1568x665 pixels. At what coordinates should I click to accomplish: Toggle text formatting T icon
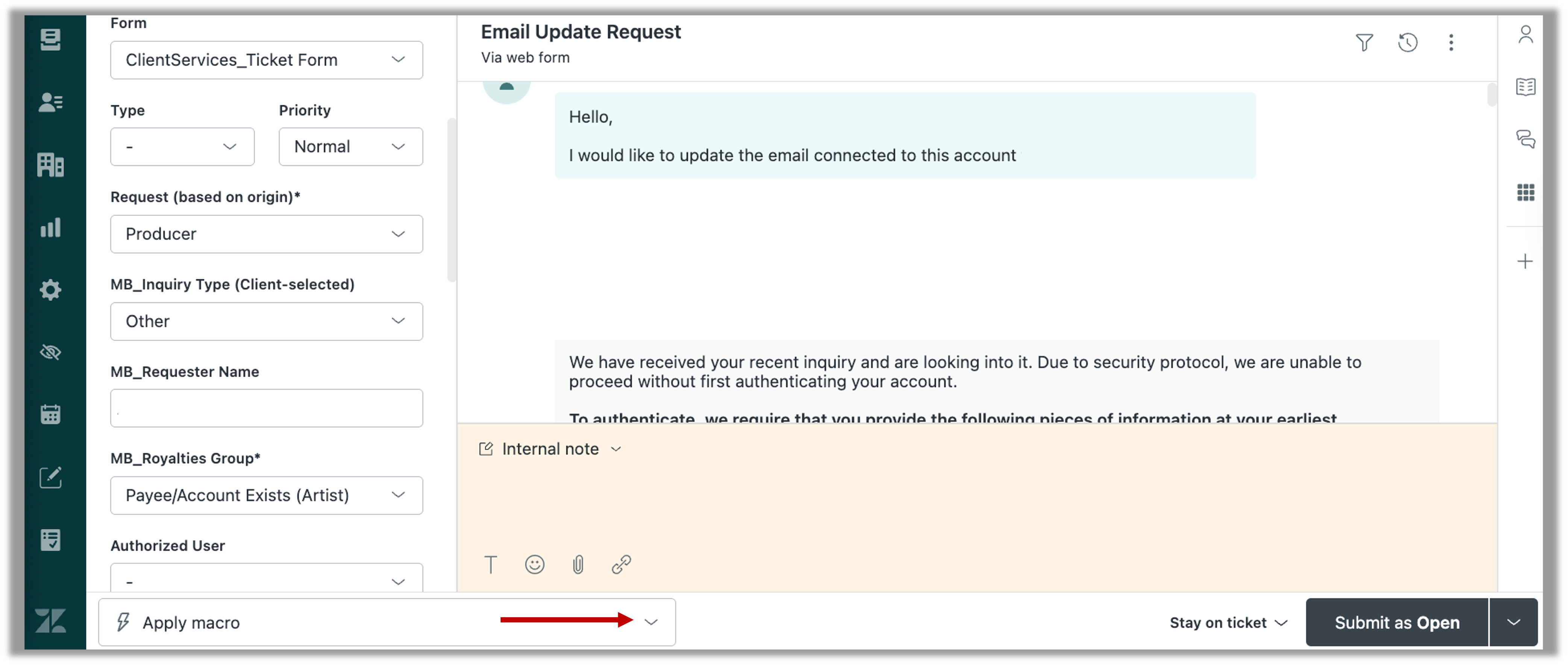coord(491,565)
